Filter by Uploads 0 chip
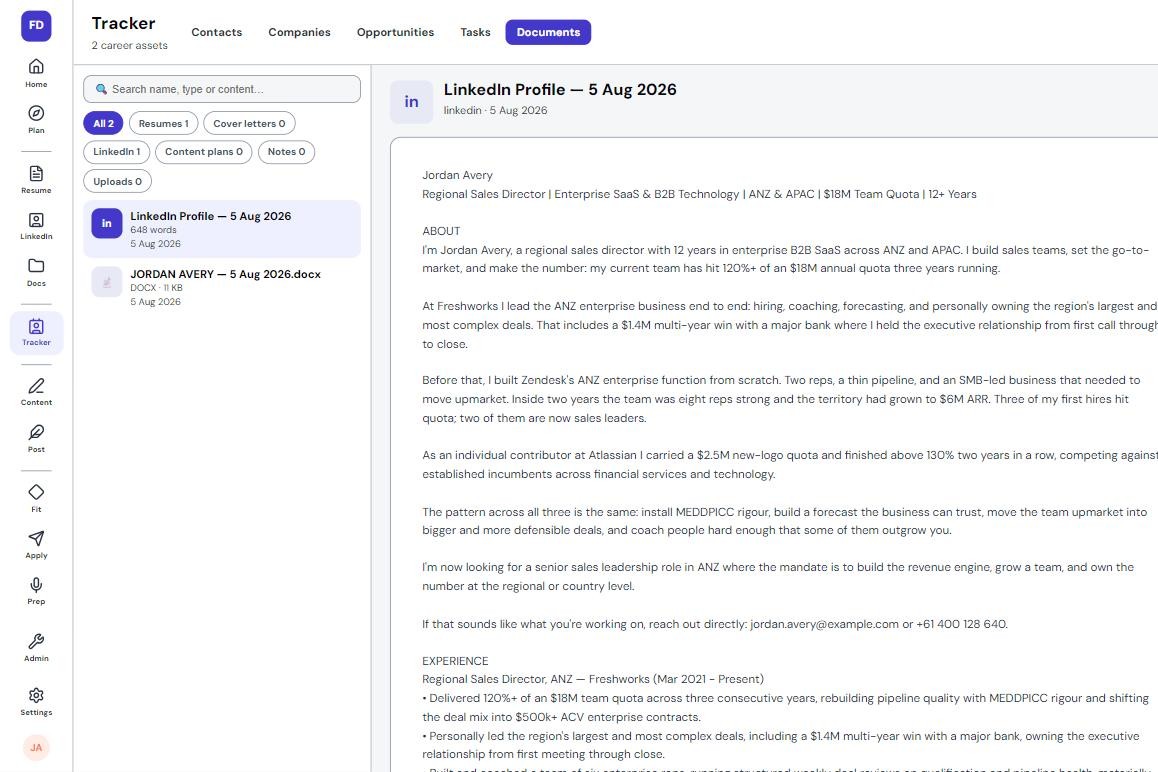 coord(117,182)
